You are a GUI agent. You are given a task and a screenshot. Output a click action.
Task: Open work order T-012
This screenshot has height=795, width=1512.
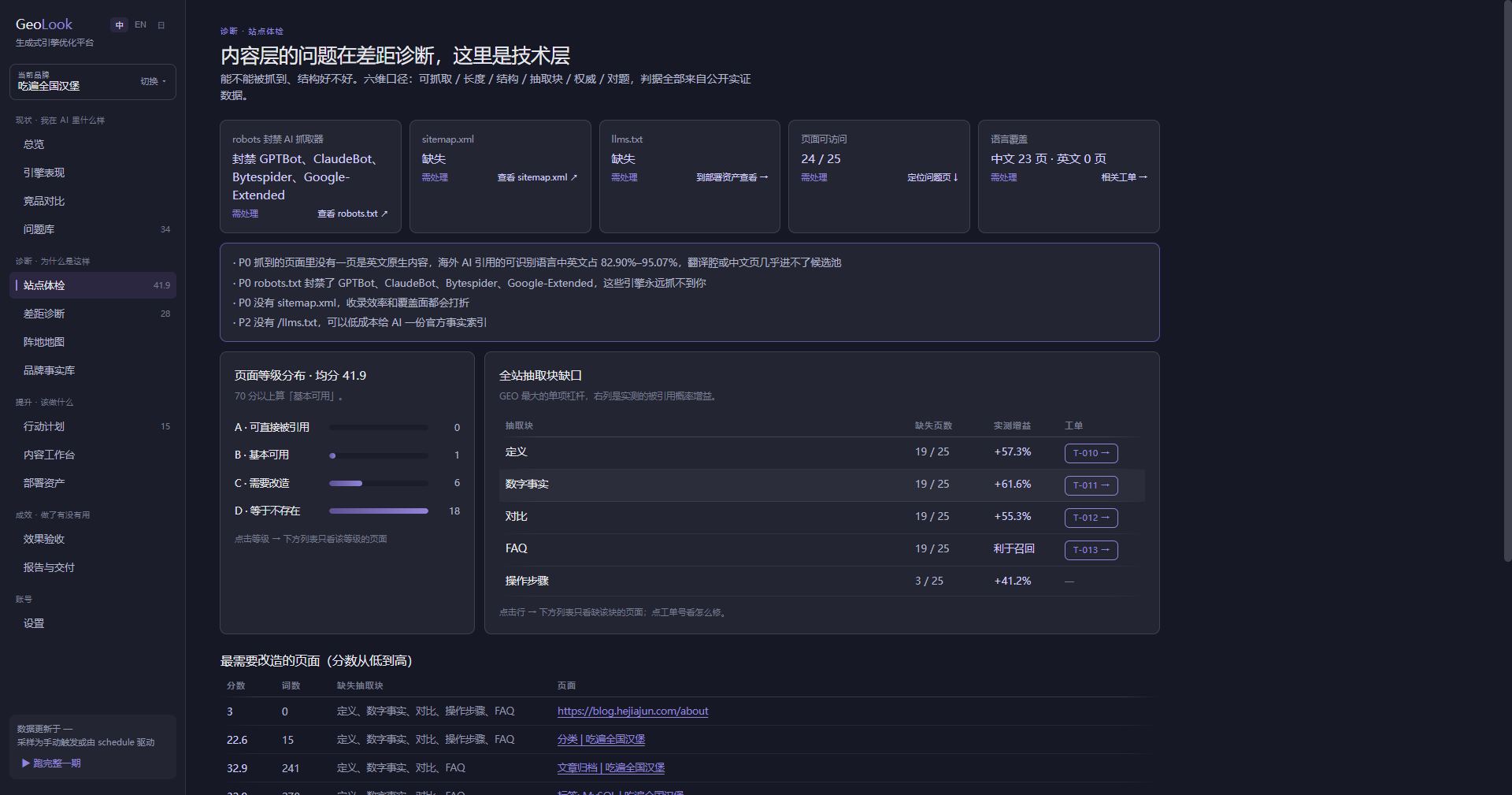coord(1091,518)
